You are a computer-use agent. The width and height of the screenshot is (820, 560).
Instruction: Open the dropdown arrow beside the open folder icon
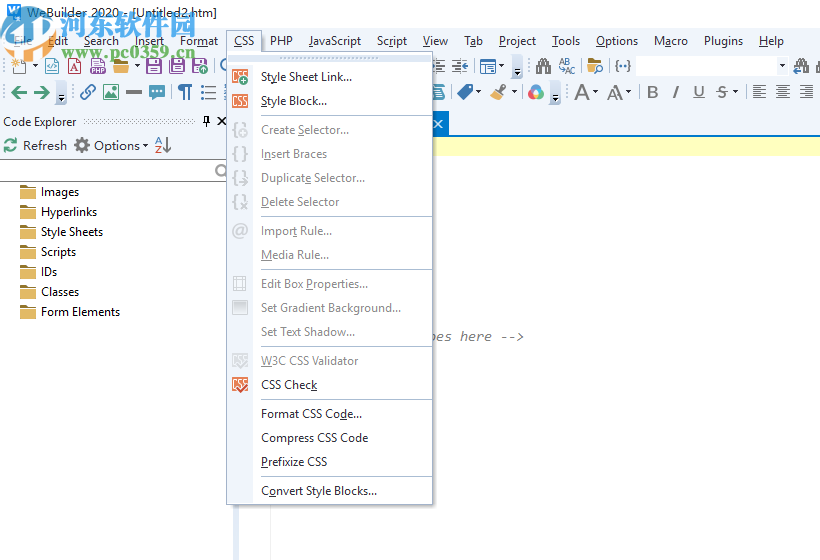pyautogui.click(x=137, y=66)
